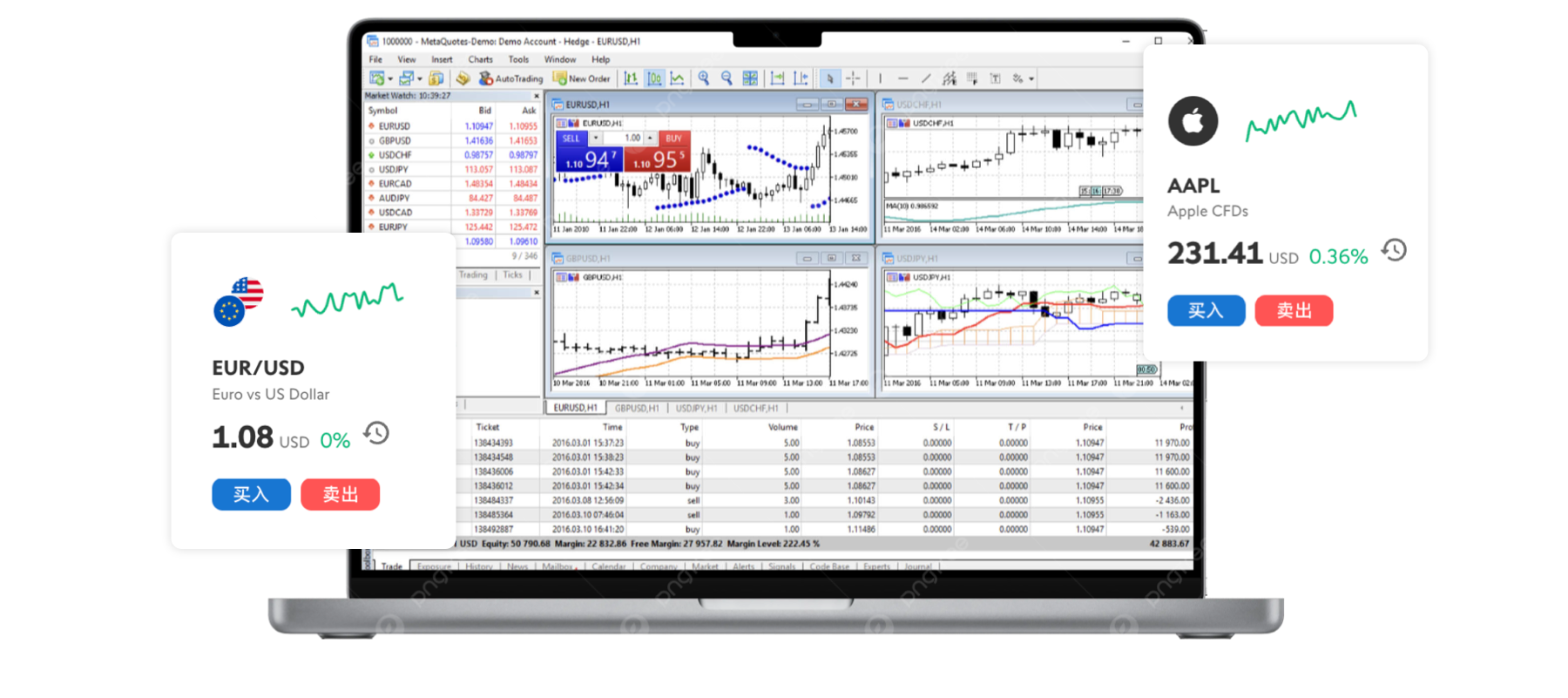Switch chart to candlestick mode
Image resolution: width=1568 pixels, height=698 pixels.
pyautogui.click(x=654, y=78)
